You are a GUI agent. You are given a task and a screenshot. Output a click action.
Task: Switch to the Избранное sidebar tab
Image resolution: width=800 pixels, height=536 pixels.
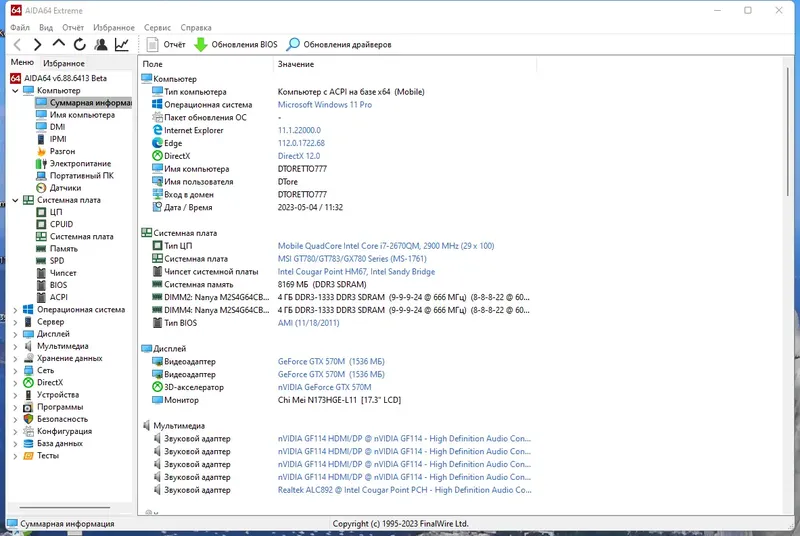(x=64, y=63)
